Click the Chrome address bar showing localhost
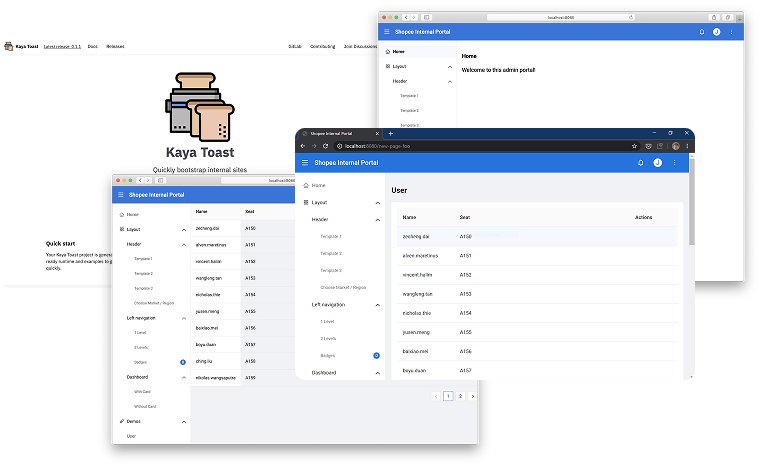The width and height of the screenshot is (761, 467). pos(486,146)
